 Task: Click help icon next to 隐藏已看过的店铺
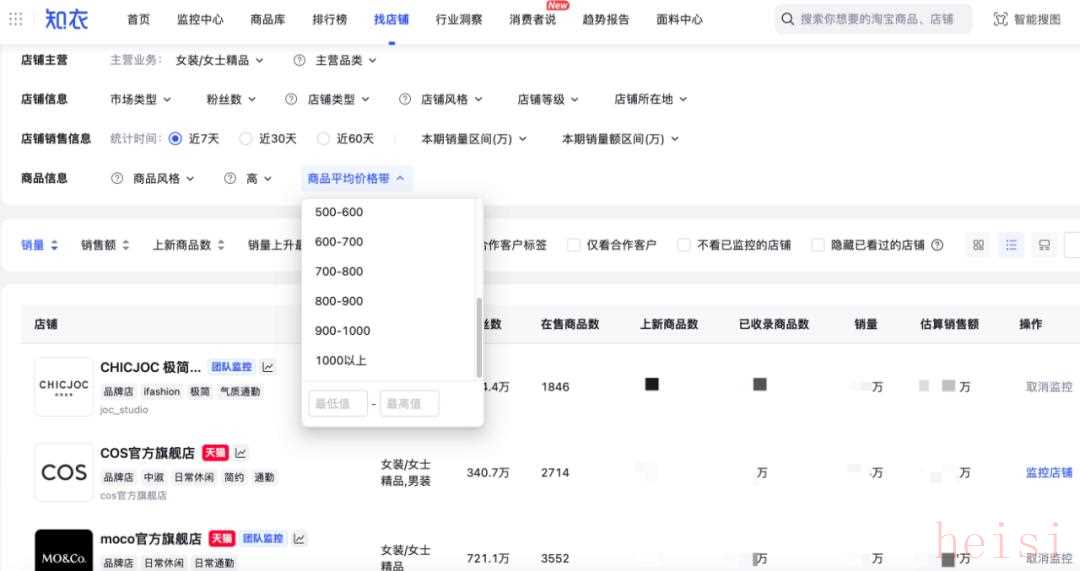937,245
